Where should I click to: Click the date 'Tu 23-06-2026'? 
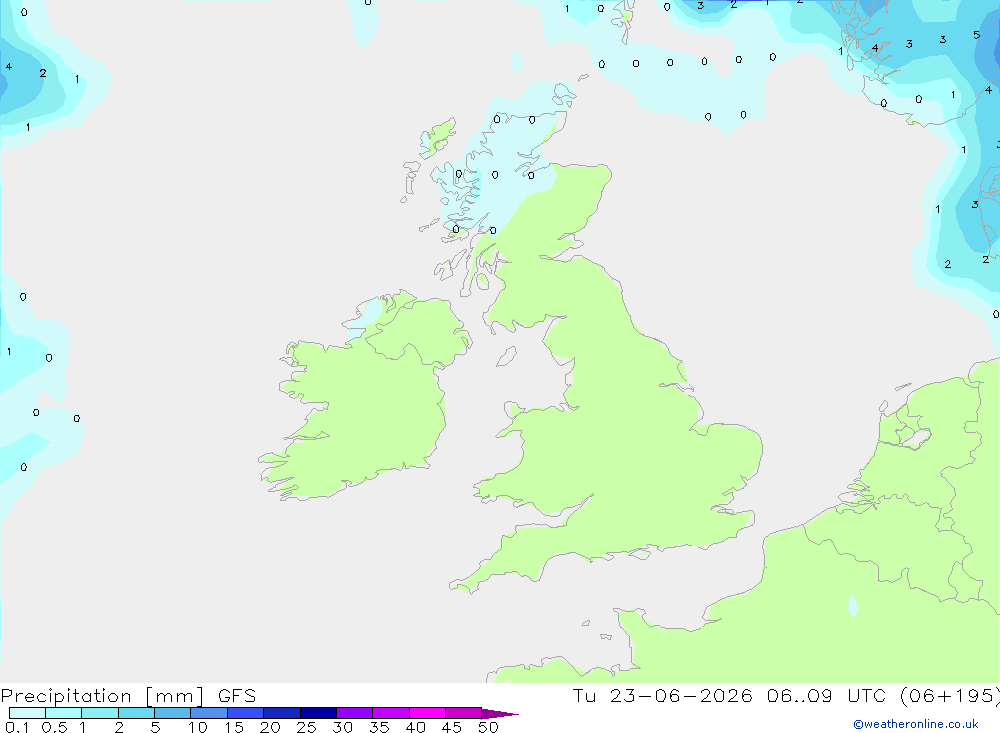[663, 696]
